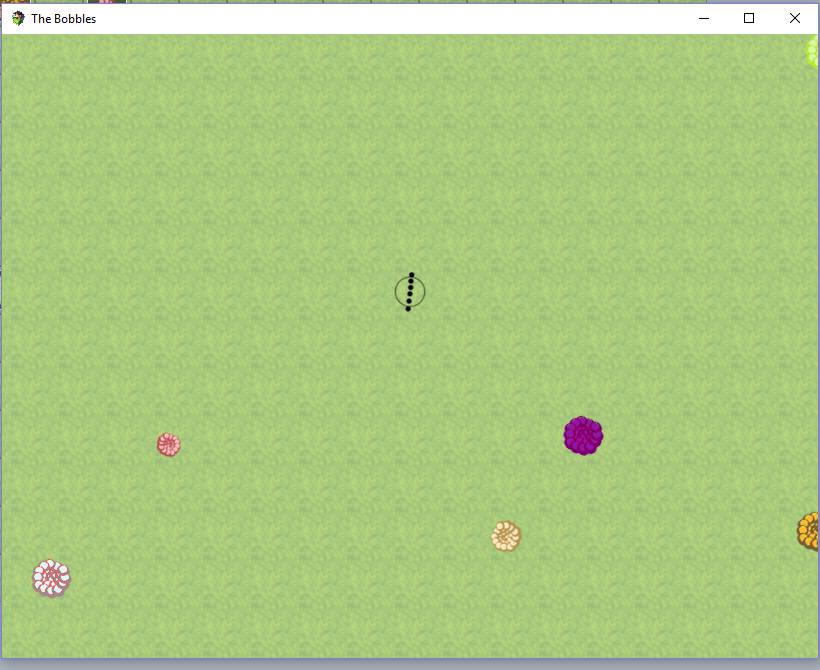Click empty title bar space left of Minimize
The image size is (820, 670).
tap(400, 18)
